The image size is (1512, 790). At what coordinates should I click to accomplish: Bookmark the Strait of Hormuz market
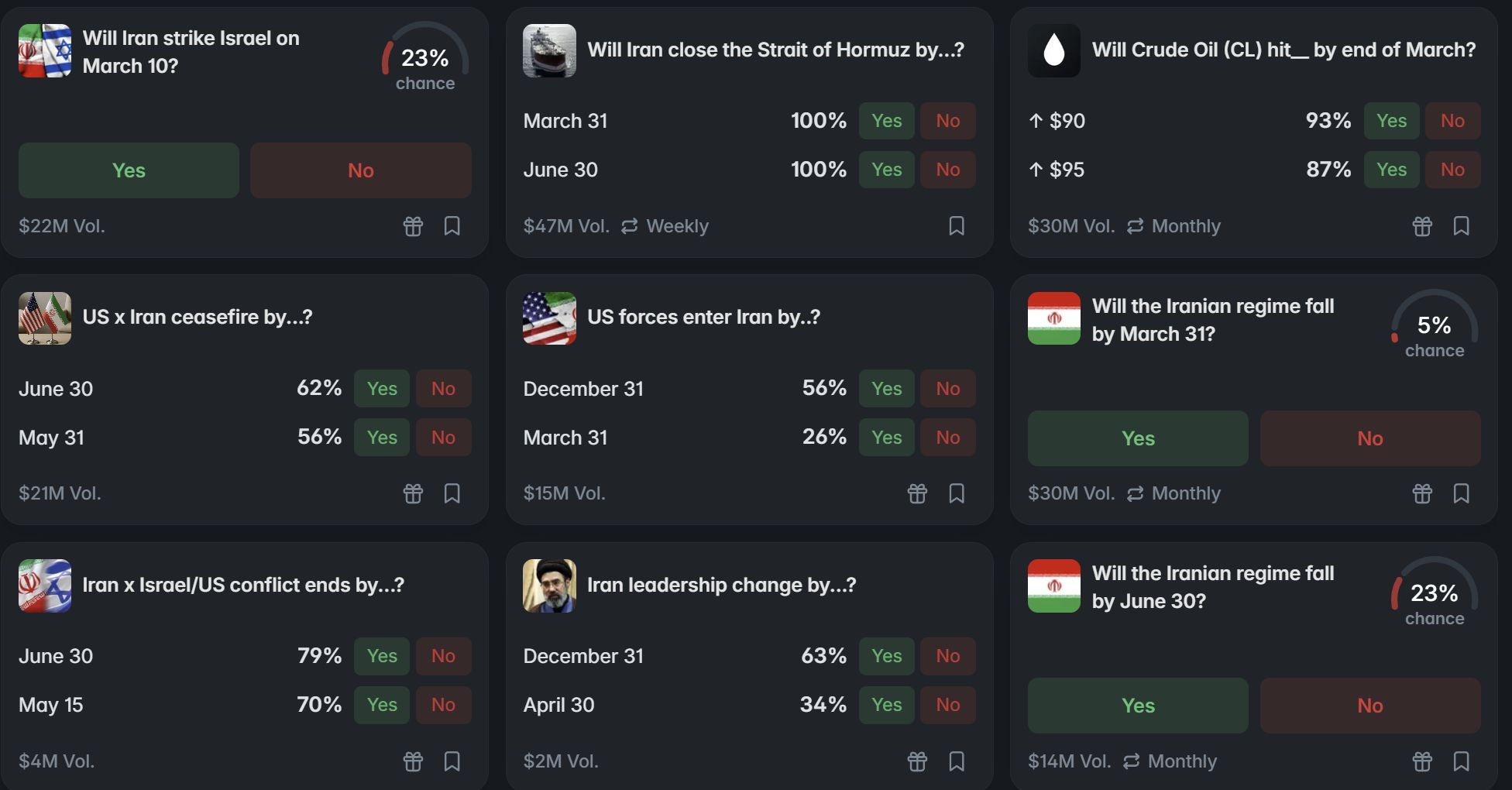pos(957,226)
